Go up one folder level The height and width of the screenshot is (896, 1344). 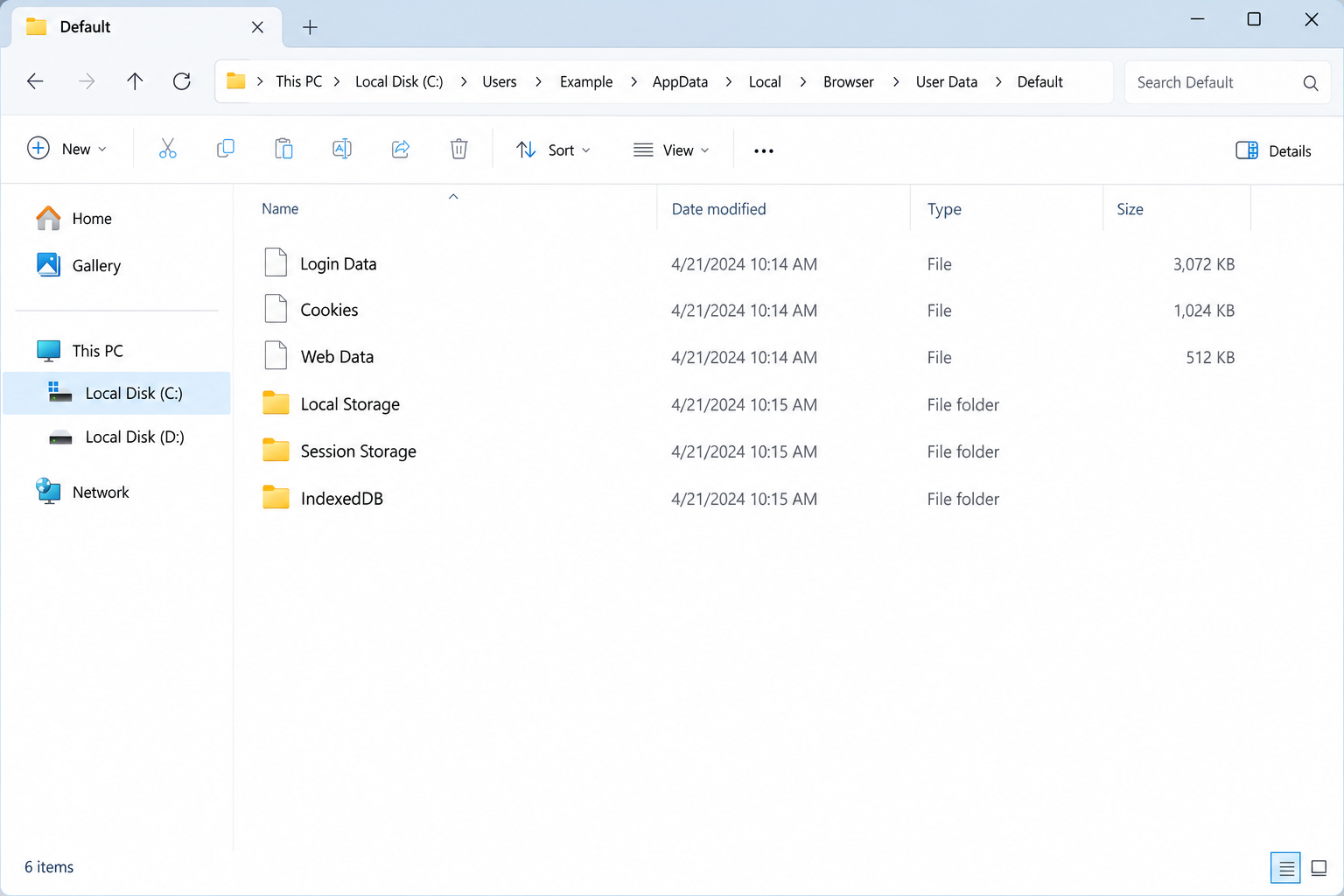135,81
